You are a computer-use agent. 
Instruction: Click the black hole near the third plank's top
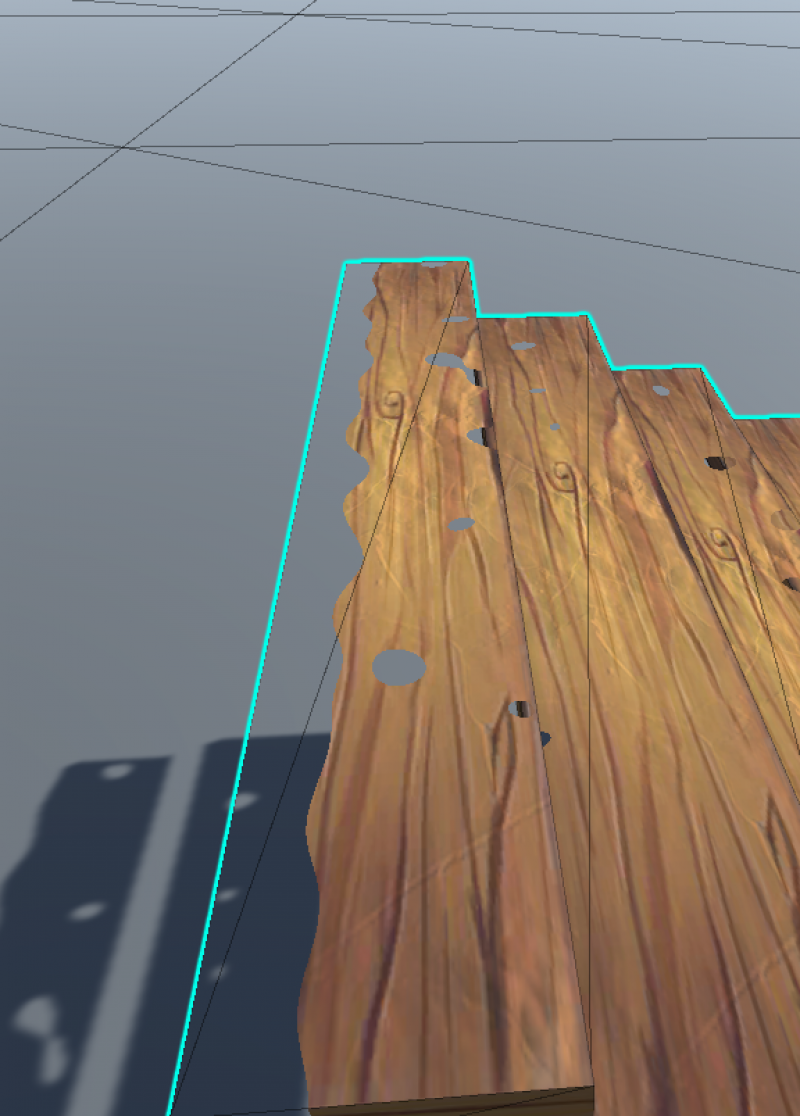pyautogui.click(x=716, y=462)
